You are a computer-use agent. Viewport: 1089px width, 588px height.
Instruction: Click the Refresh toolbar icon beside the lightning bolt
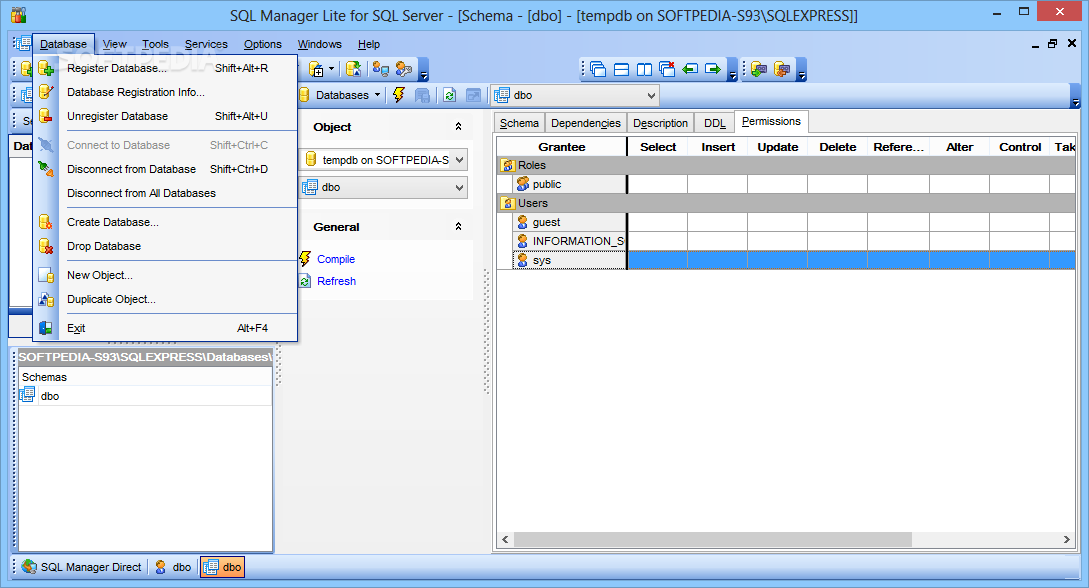[x=449, y=95]
